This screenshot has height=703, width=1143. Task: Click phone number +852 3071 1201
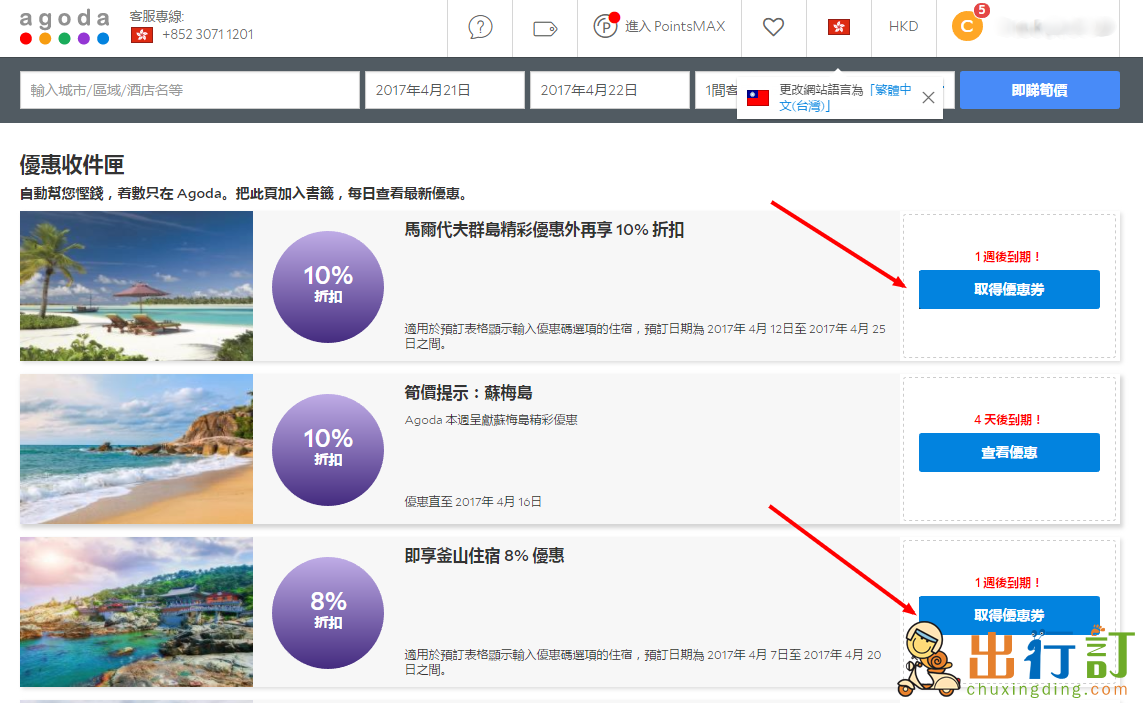click(x=208, y=34)
